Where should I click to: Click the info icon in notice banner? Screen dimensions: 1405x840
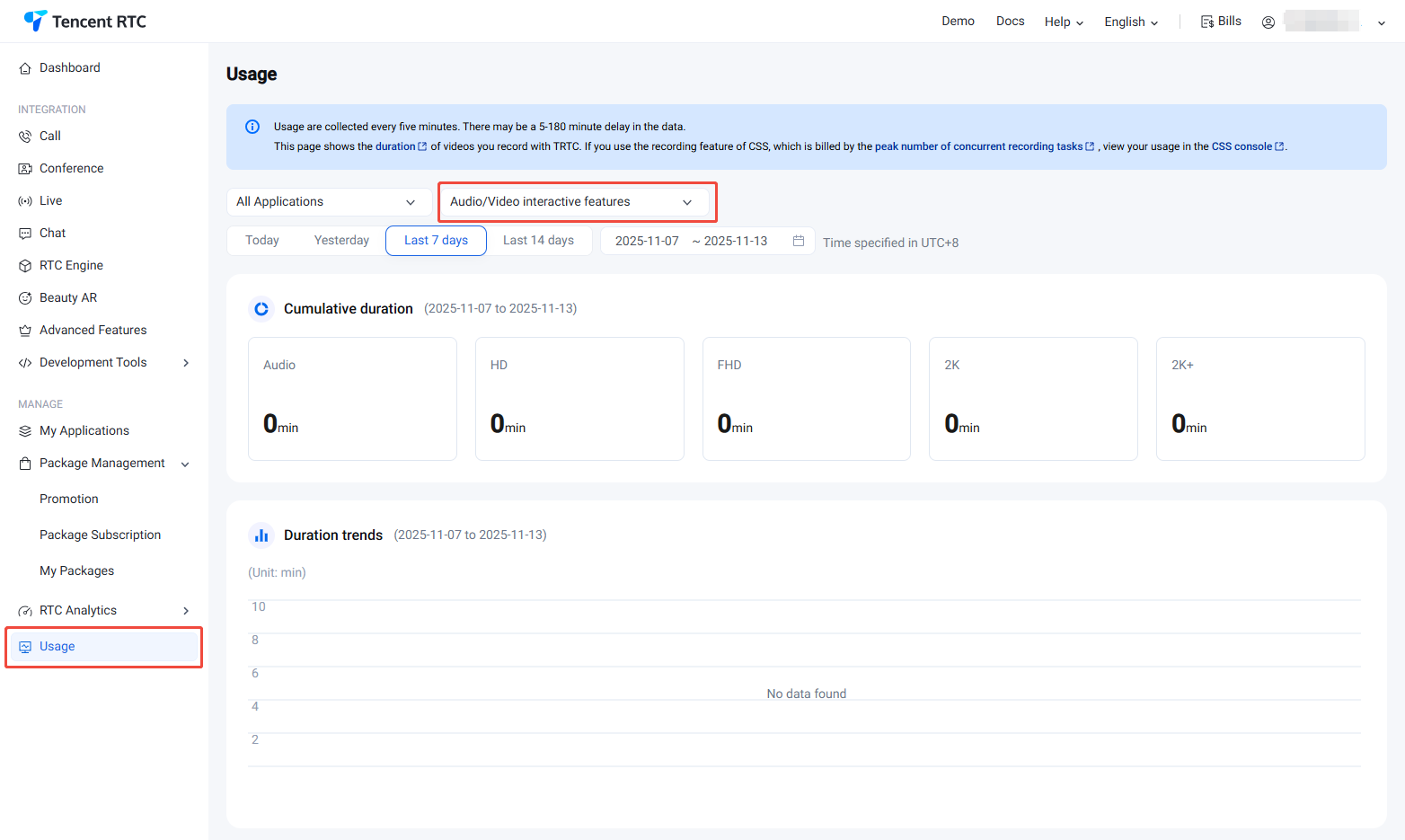click(252, 127)
